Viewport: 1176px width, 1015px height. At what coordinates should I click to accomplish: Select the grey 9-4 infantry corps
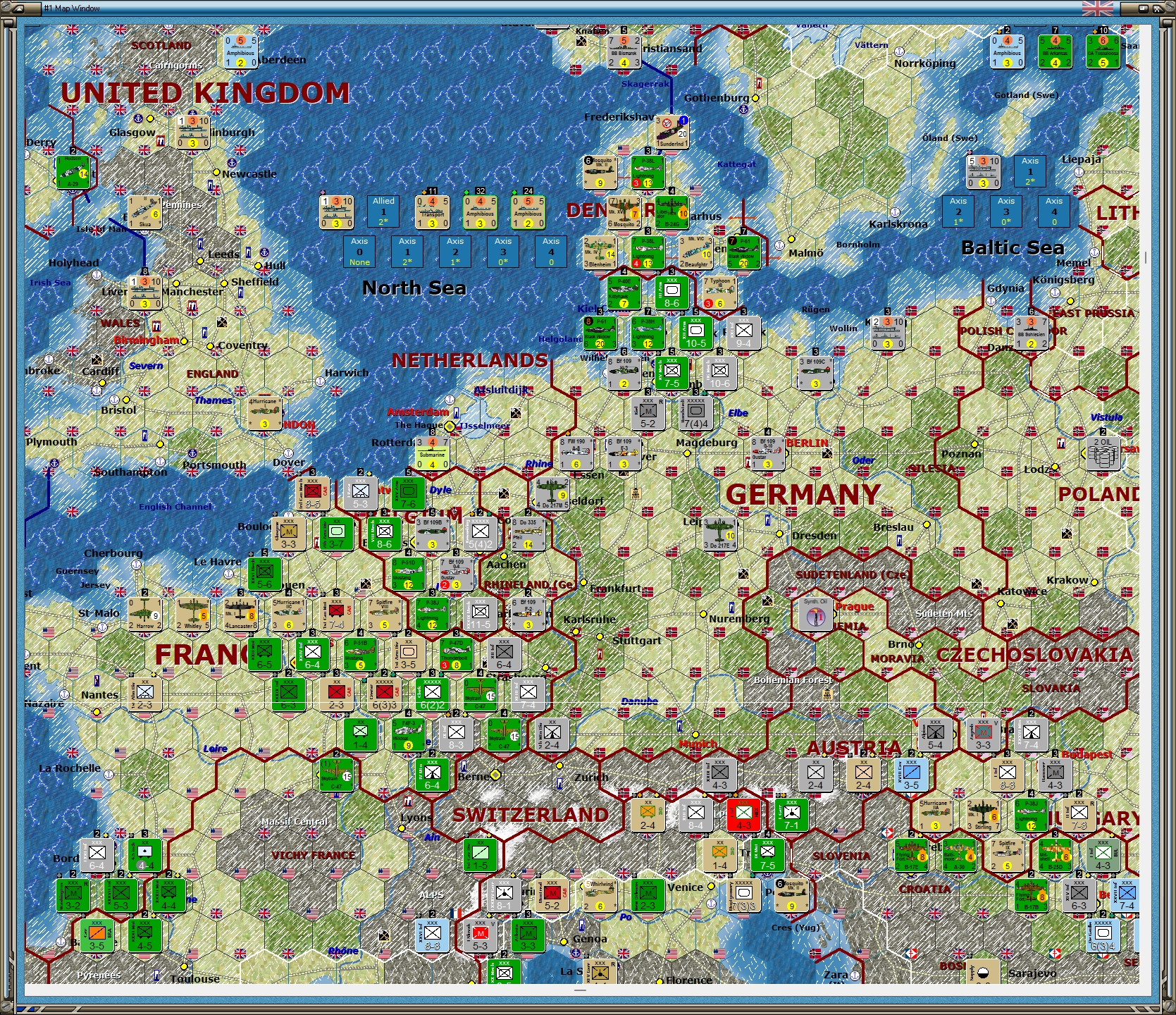pos(743,333)
